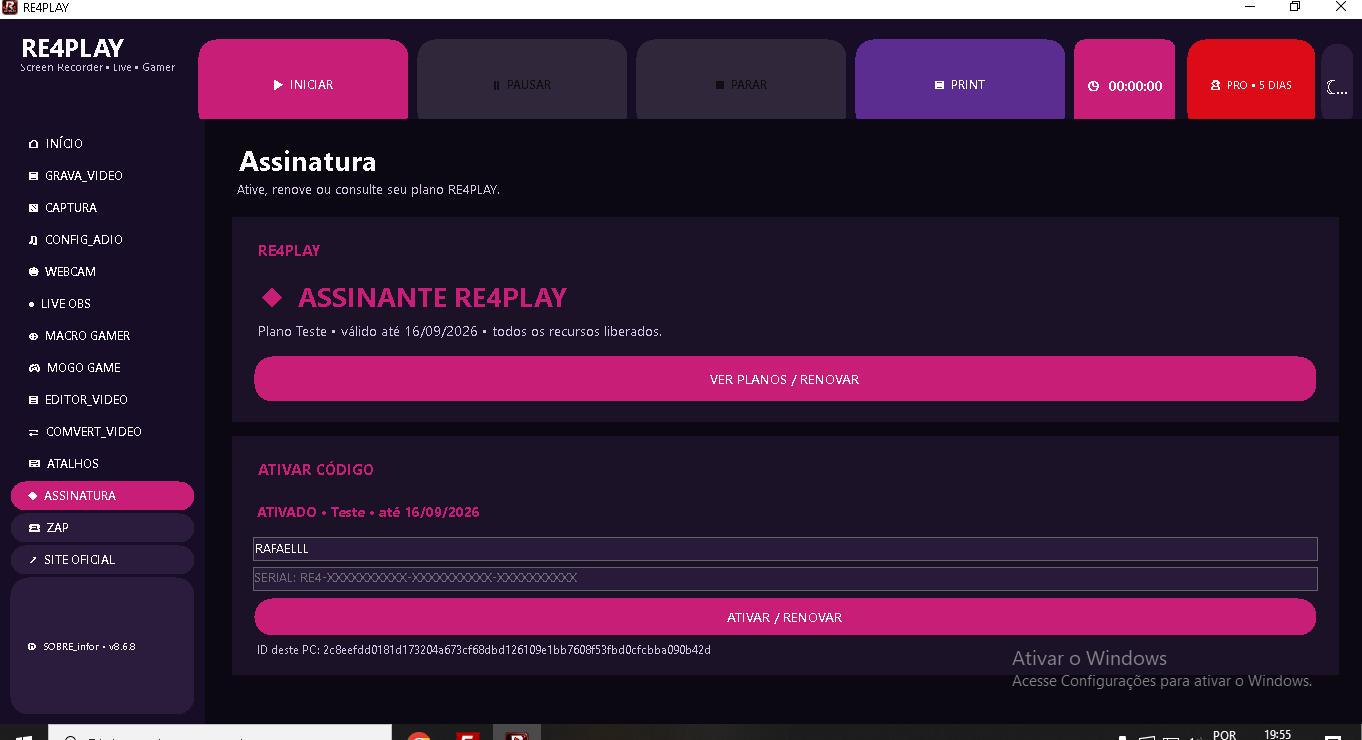Image resolution: width=1362 pixels, height=740 pixels.
Task: Pause the recording using PAUSAR
Action: (x=522, y=80)
